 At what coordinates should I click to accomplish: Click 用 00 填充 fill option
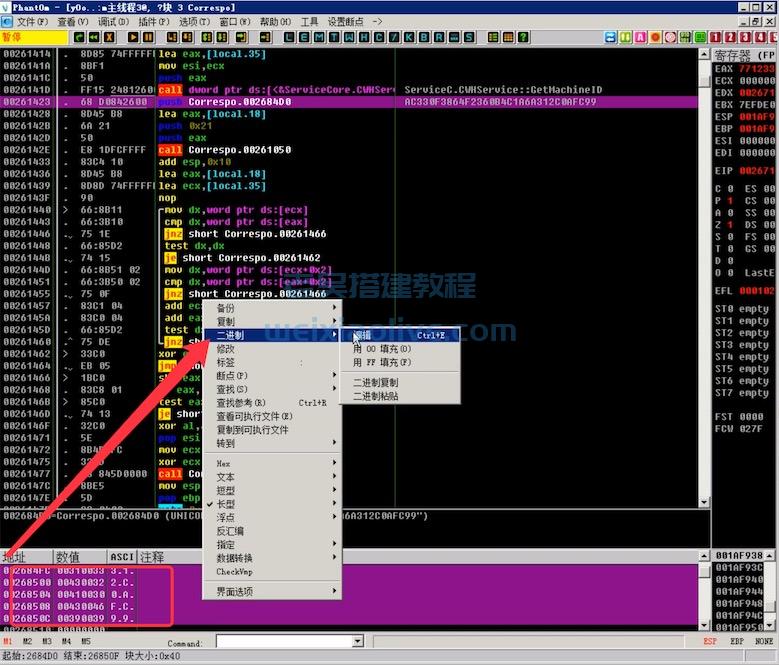[382, 349]
